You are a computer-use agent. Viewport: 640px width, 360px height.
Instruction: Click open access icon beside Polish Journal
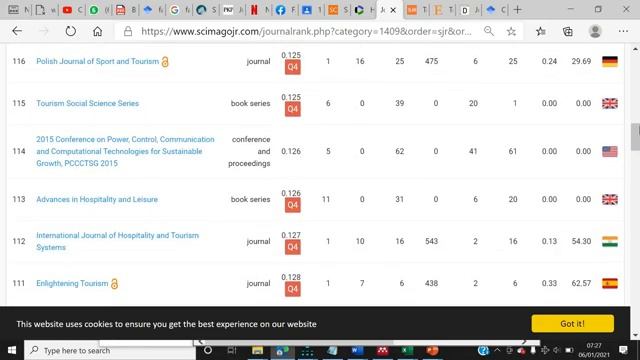click(x=165, y=62)
